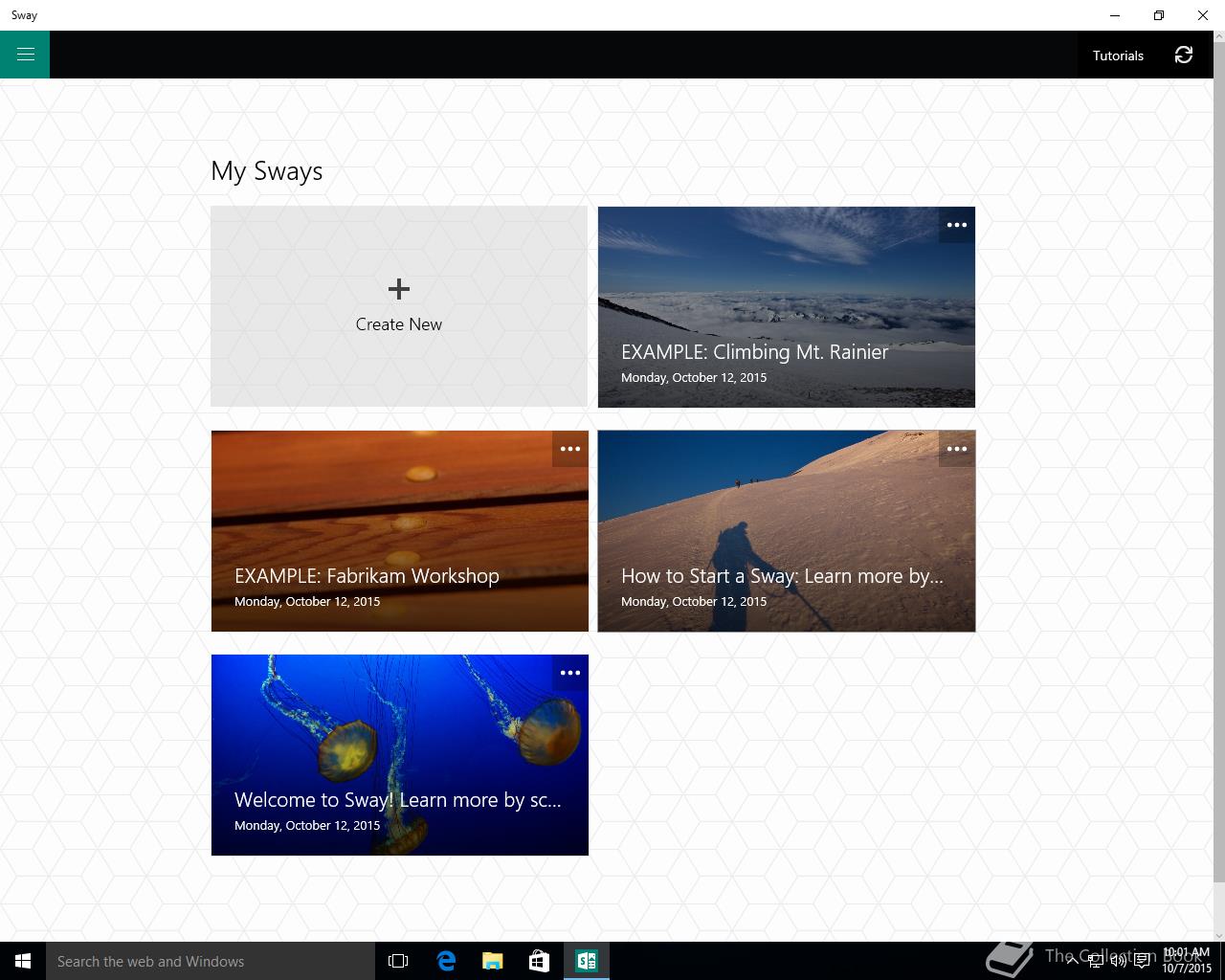1225x980 pixels.
Task: Click the Create New tile
Action: [399, 306]
